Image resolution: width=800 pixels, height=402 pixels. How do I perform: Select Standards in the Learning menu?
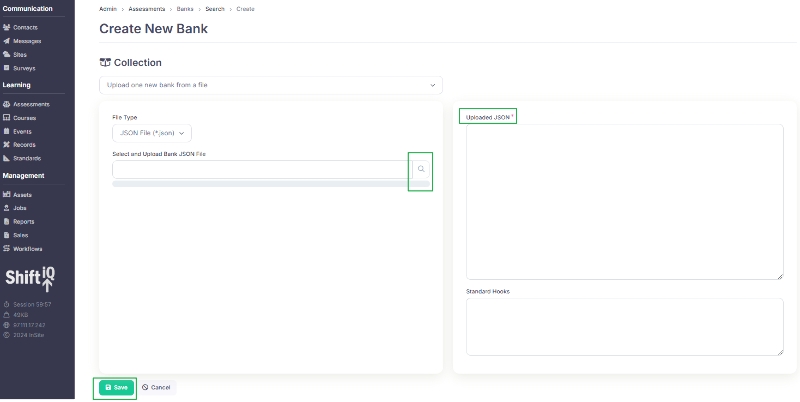27,158
